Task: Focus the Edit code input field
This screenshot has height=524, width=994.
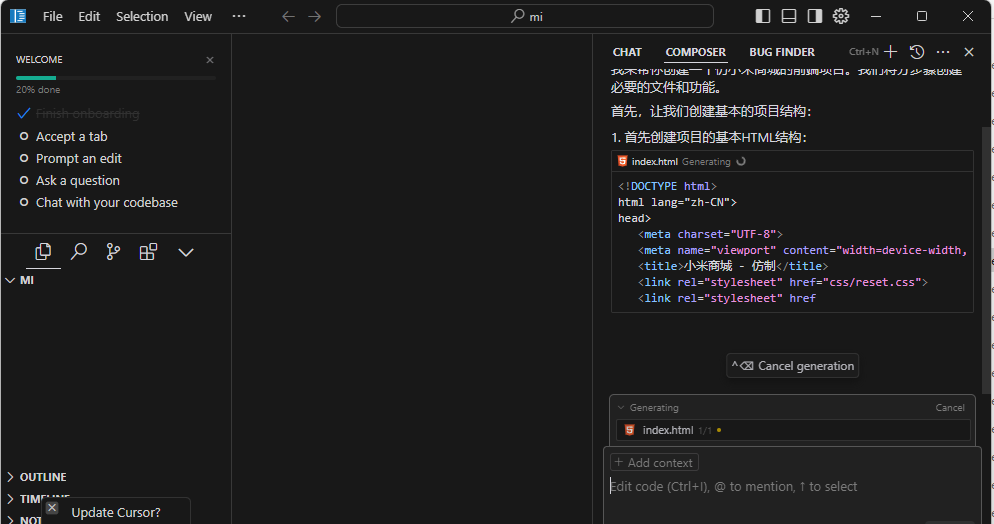Action: (x=792, y=487)
